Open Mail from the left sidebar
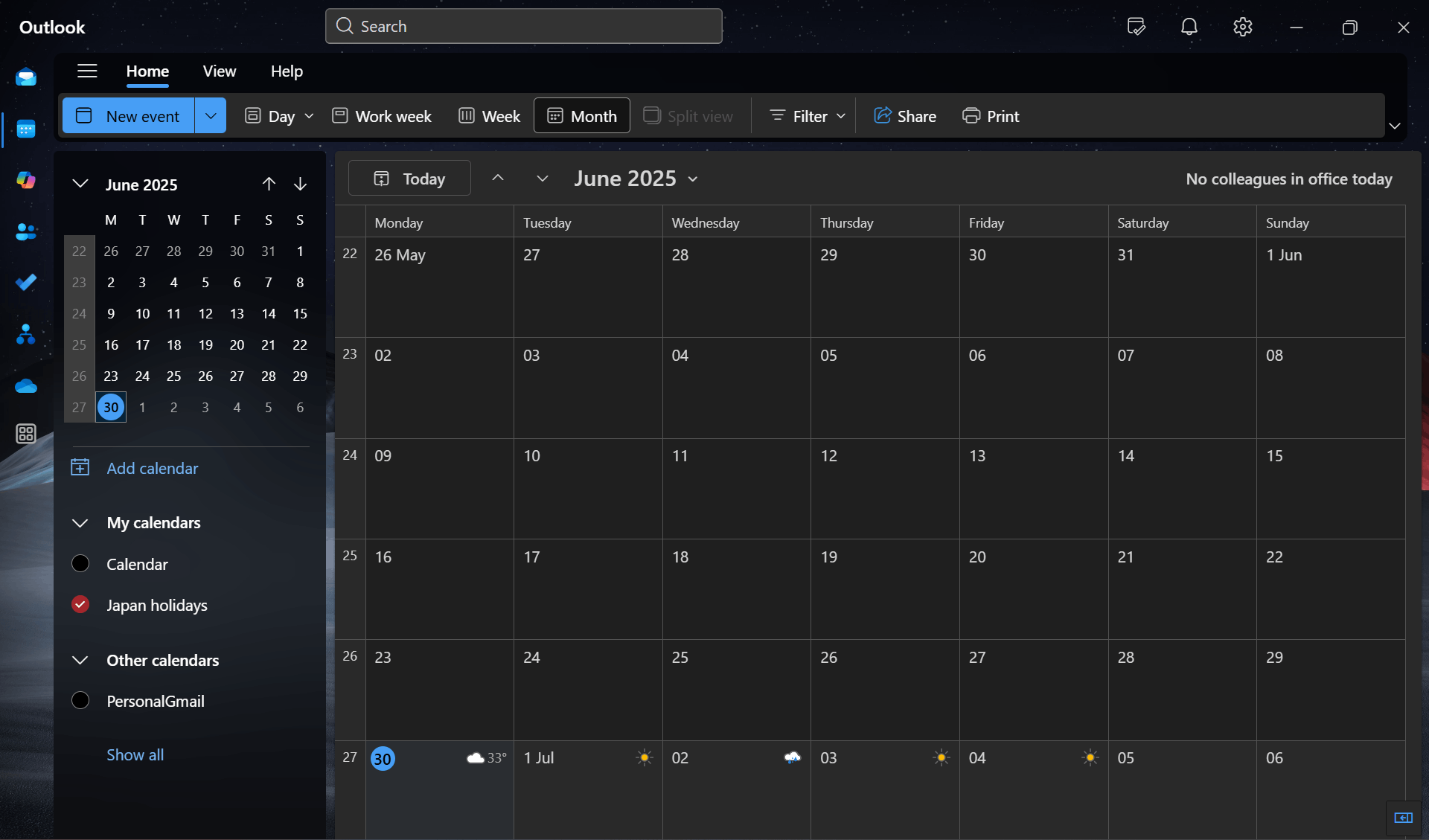Image resolution: width=1429 pixels, height=840 pixels. click(26, 77)
